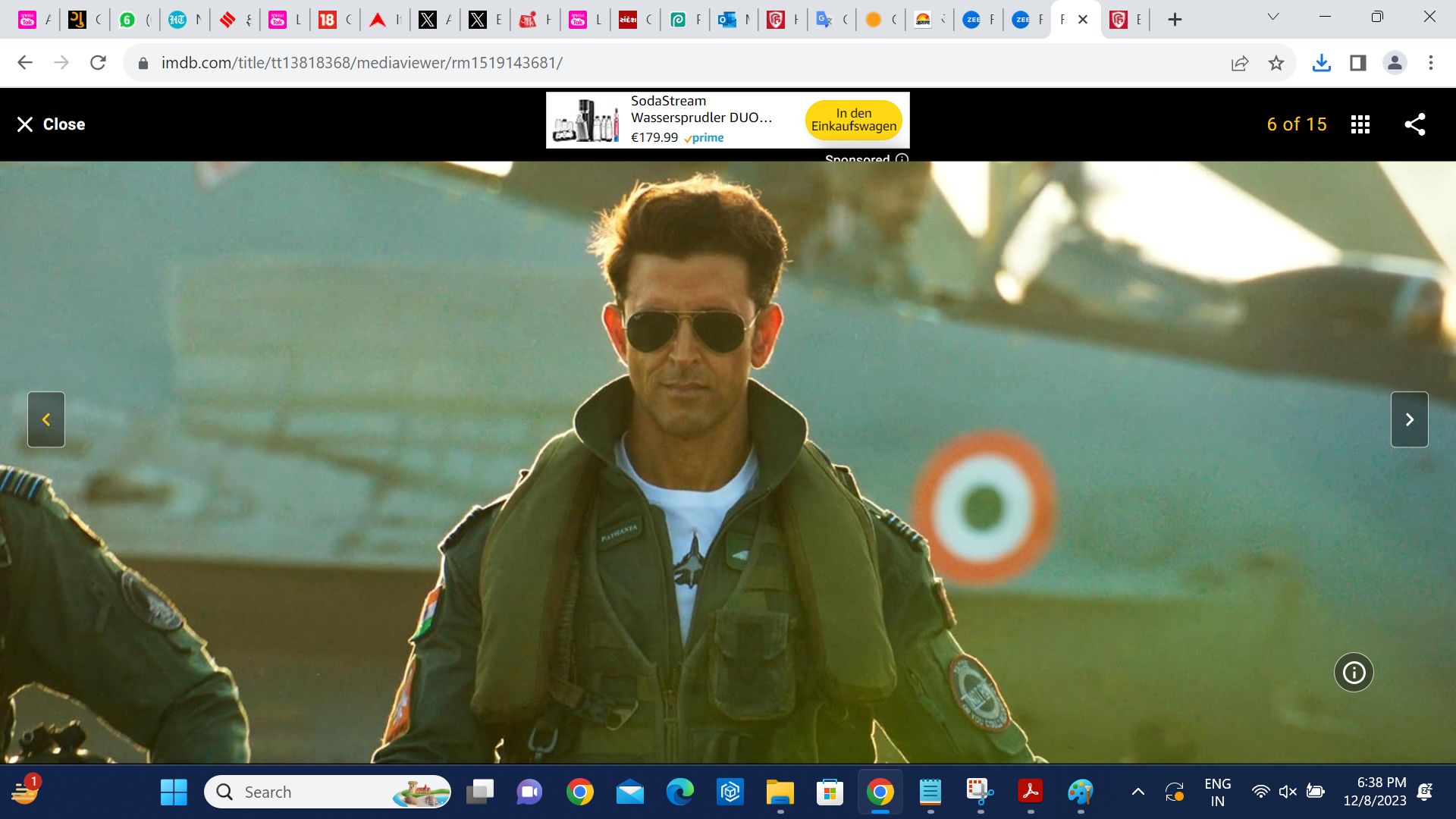Show photo info with the circled i
Viewport: 1456px width, 819px height.
coord(1354,672)
